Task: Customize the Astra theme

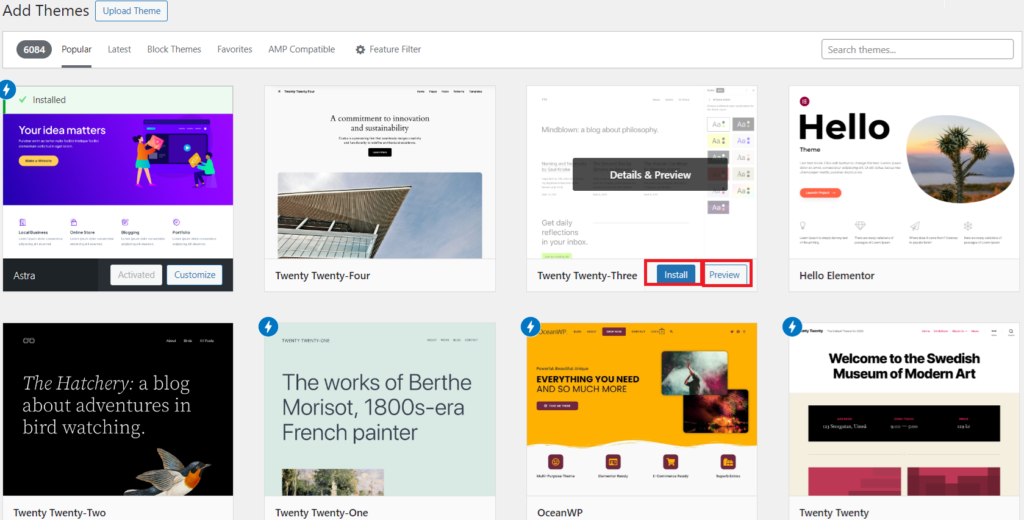Action: click(x=195, y=275)
